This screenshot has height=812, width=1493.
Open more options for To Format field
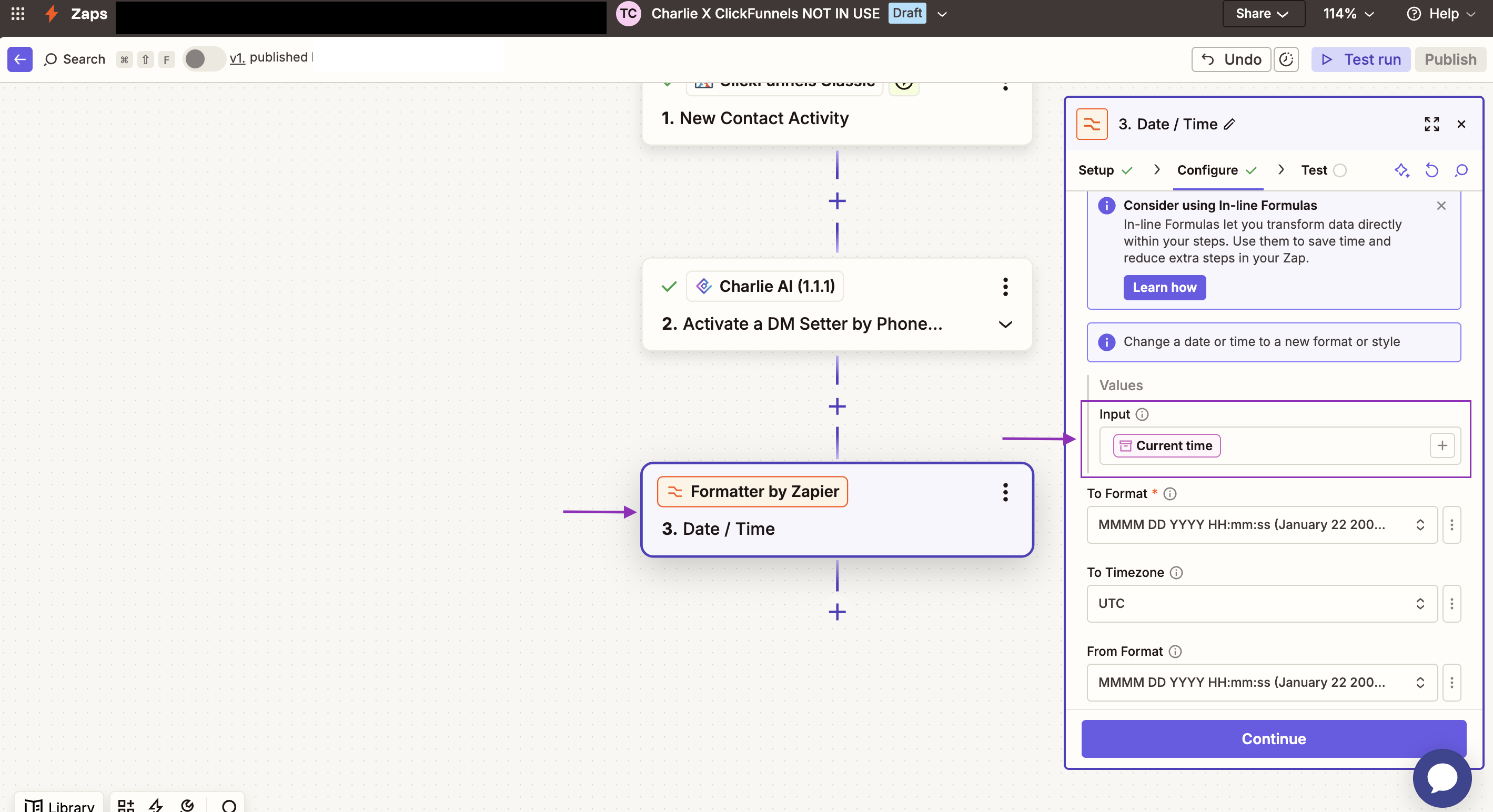pos(1451,524)
